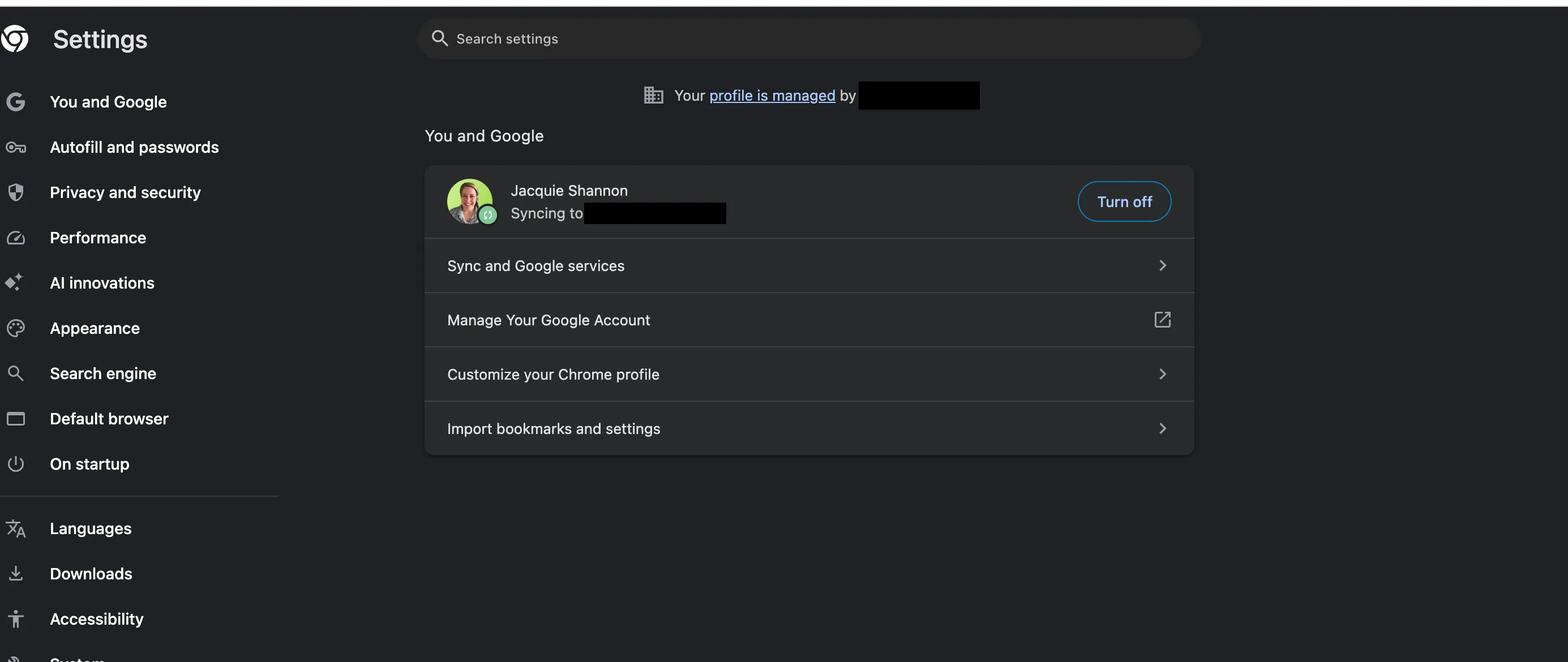1568x662 pixels.
Task: Focus the Search settings field
Action: click(x=809, y=38)
